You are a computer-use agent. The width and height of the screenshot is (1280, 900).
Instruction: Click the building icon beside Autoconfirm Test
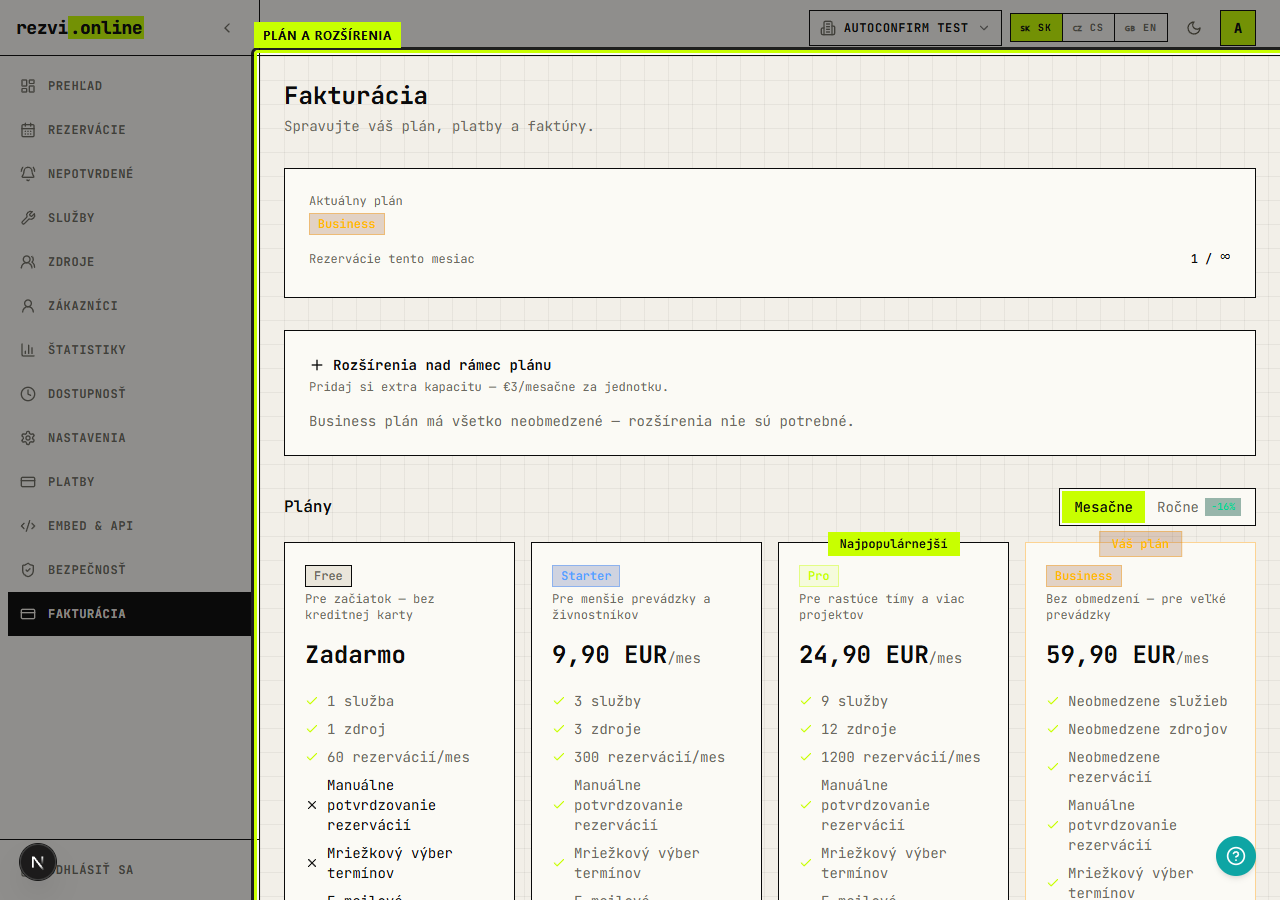(x=828, y=28)
